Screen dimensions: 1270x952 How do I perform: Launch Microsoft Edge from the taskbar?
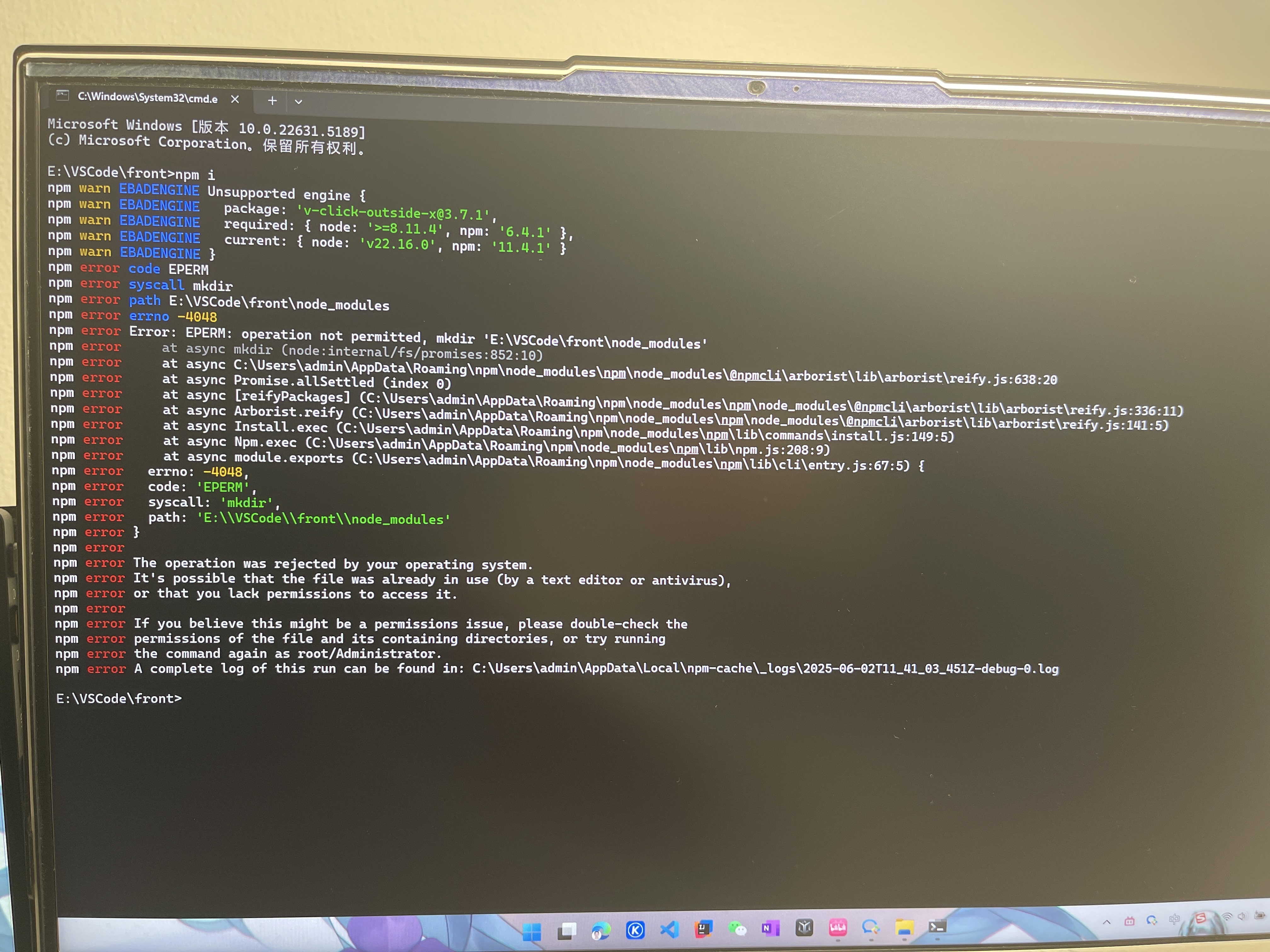pyautogui.click(x=601, y=931)
